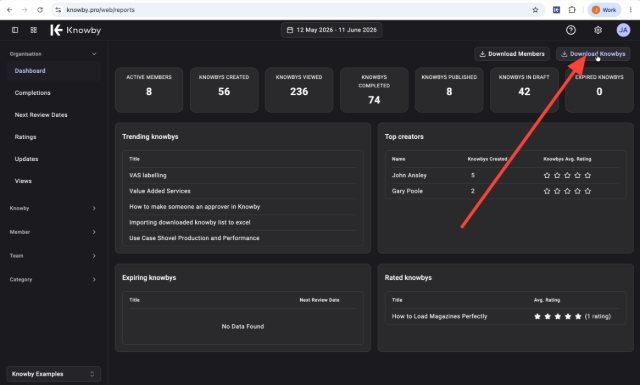Open the JA user avatar menu
Image resolution: width=640 pixels, height=385 pixels.
[x=623, y=30]
